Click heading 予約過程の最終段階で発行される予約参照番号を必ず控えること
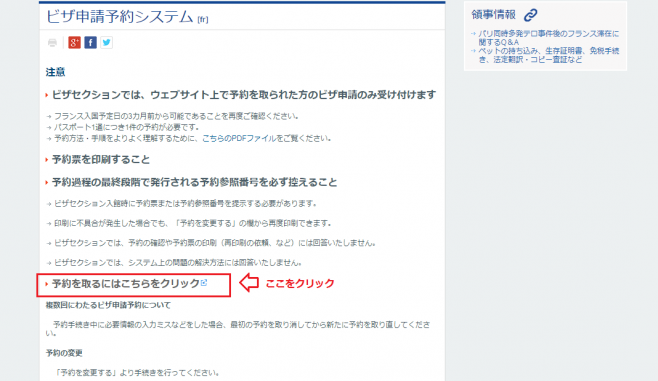The image size is (658, 381). (194, 183)
